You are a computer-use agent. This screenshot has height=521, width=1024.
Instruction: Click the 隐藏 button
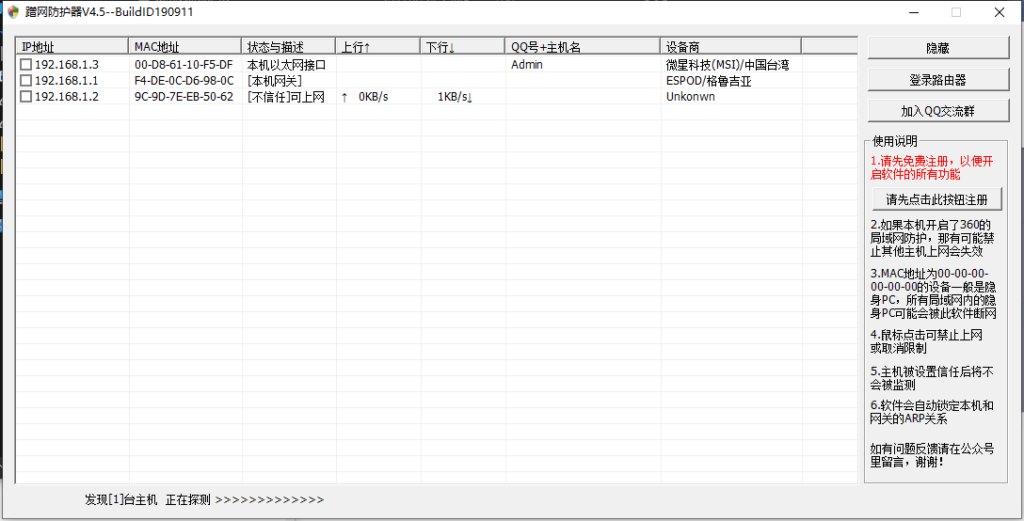(938, 48)
